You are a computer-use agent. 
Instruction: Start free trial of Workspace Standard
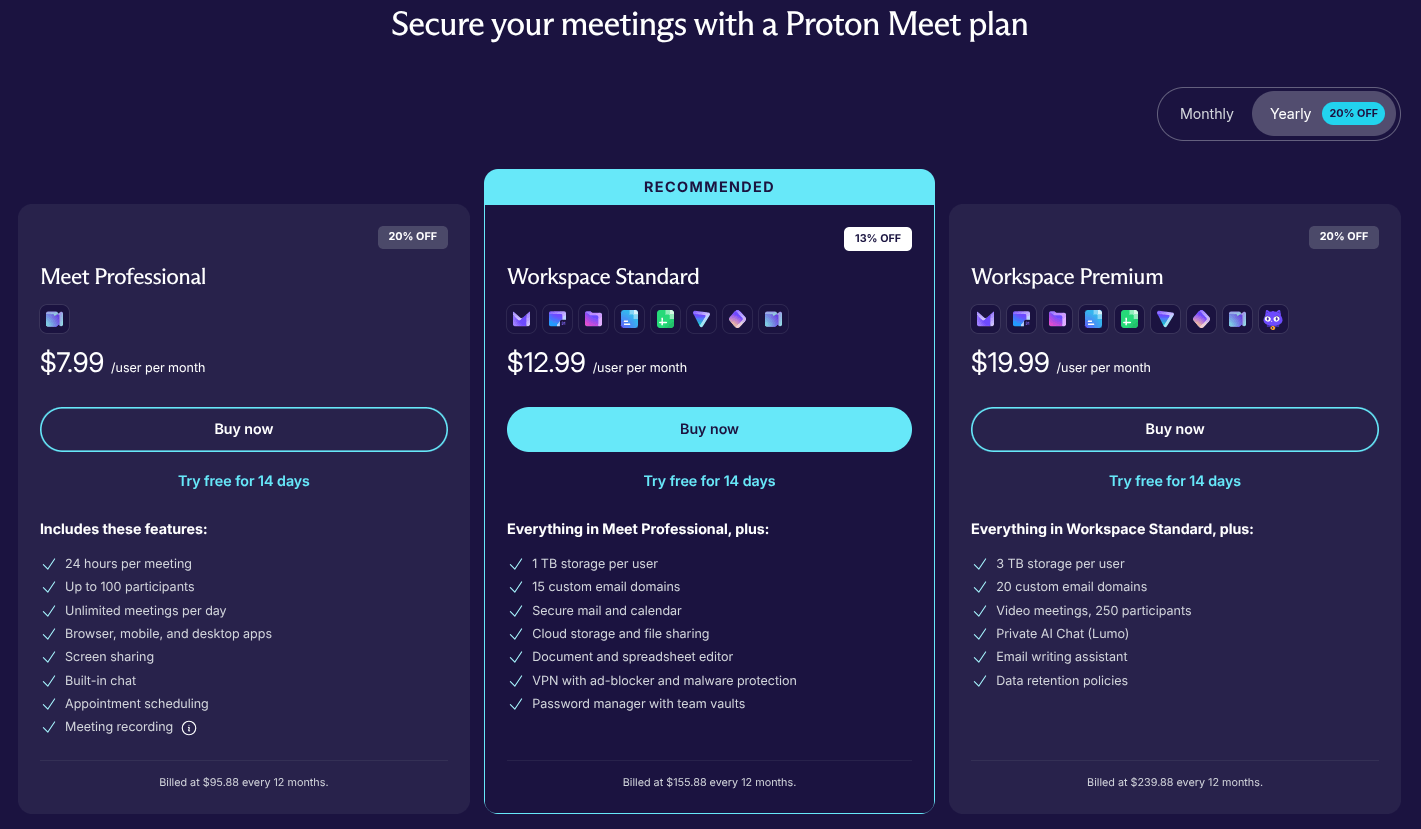(709, 481)
